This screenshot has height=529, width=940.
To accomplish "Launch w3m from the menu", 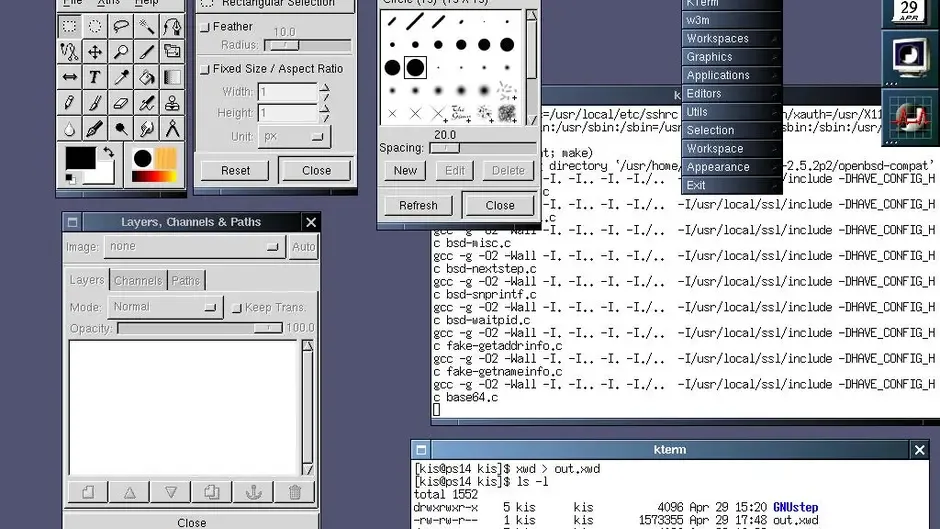I will pyautogui.click(x=731, y=20).
